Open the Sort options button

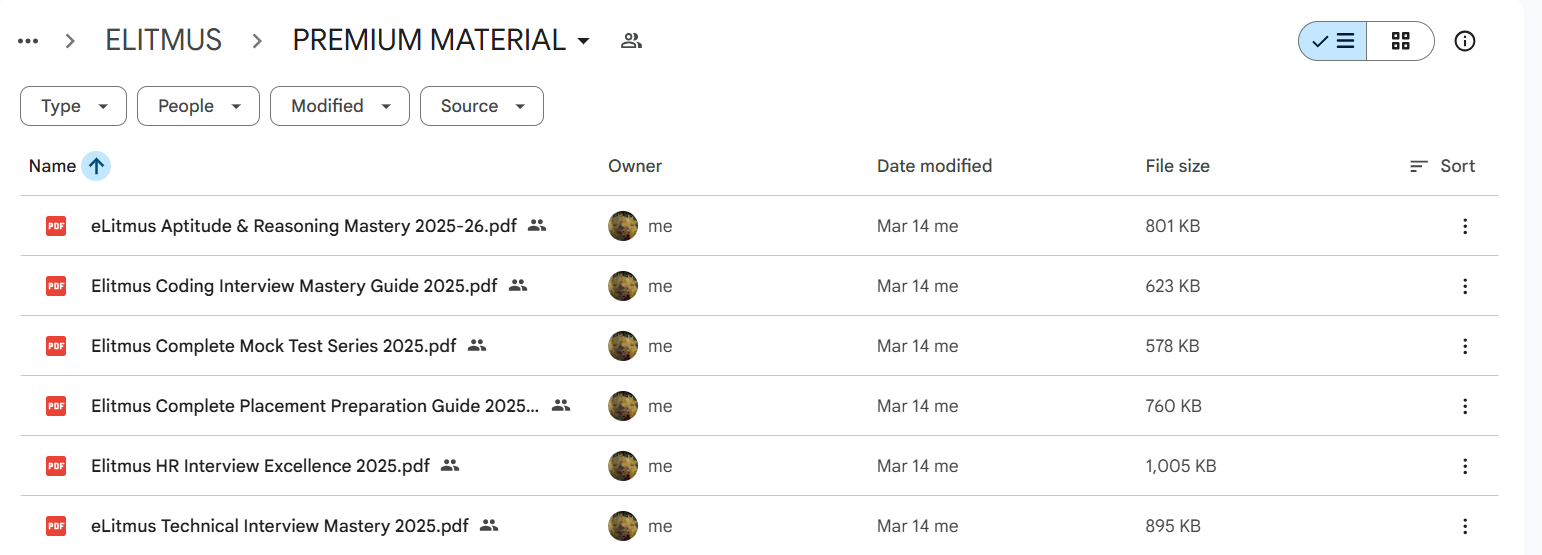[x=1442, y=166]
